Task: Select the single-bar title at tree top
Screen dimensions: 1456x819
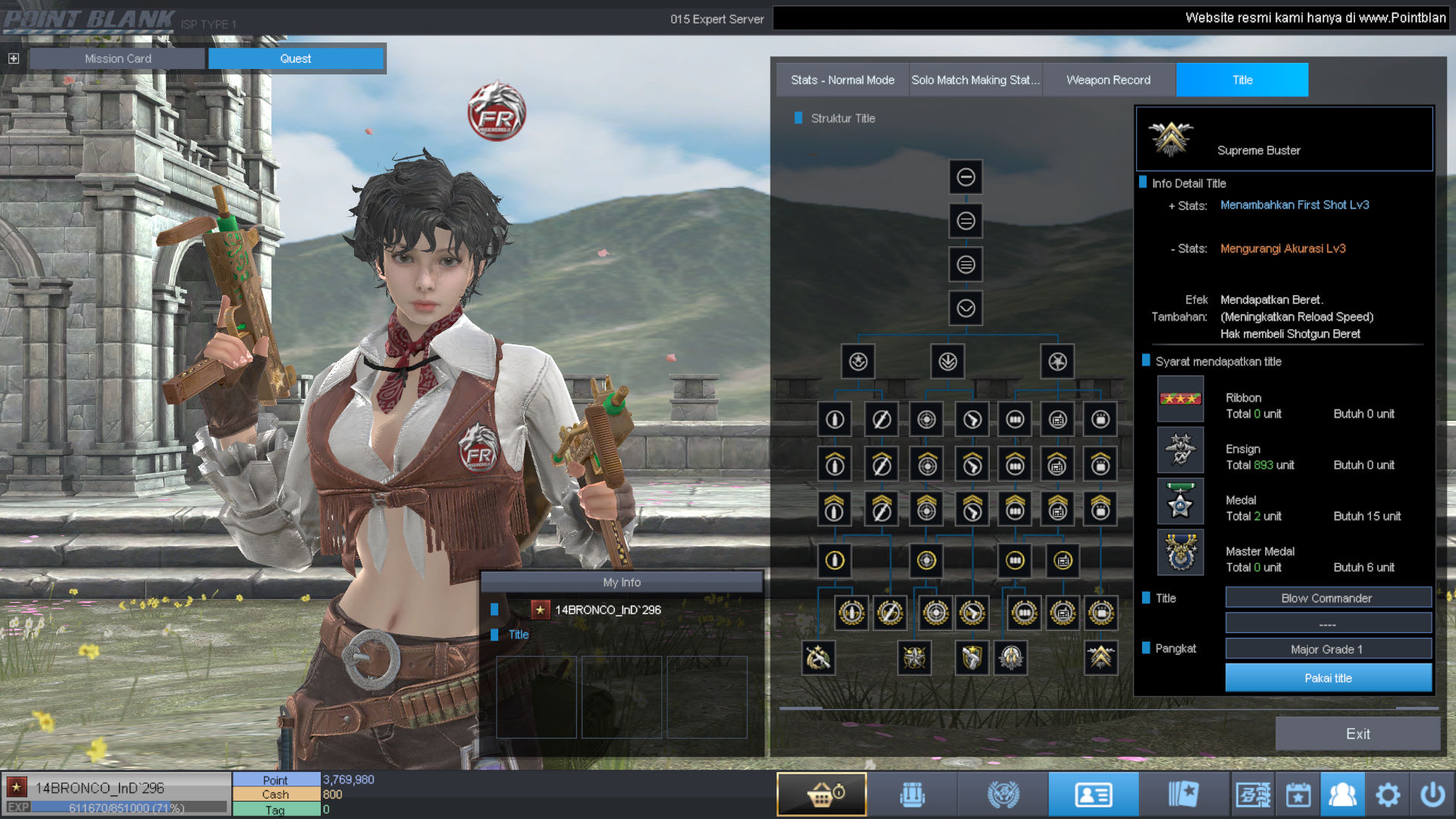Action: (965, 177)
